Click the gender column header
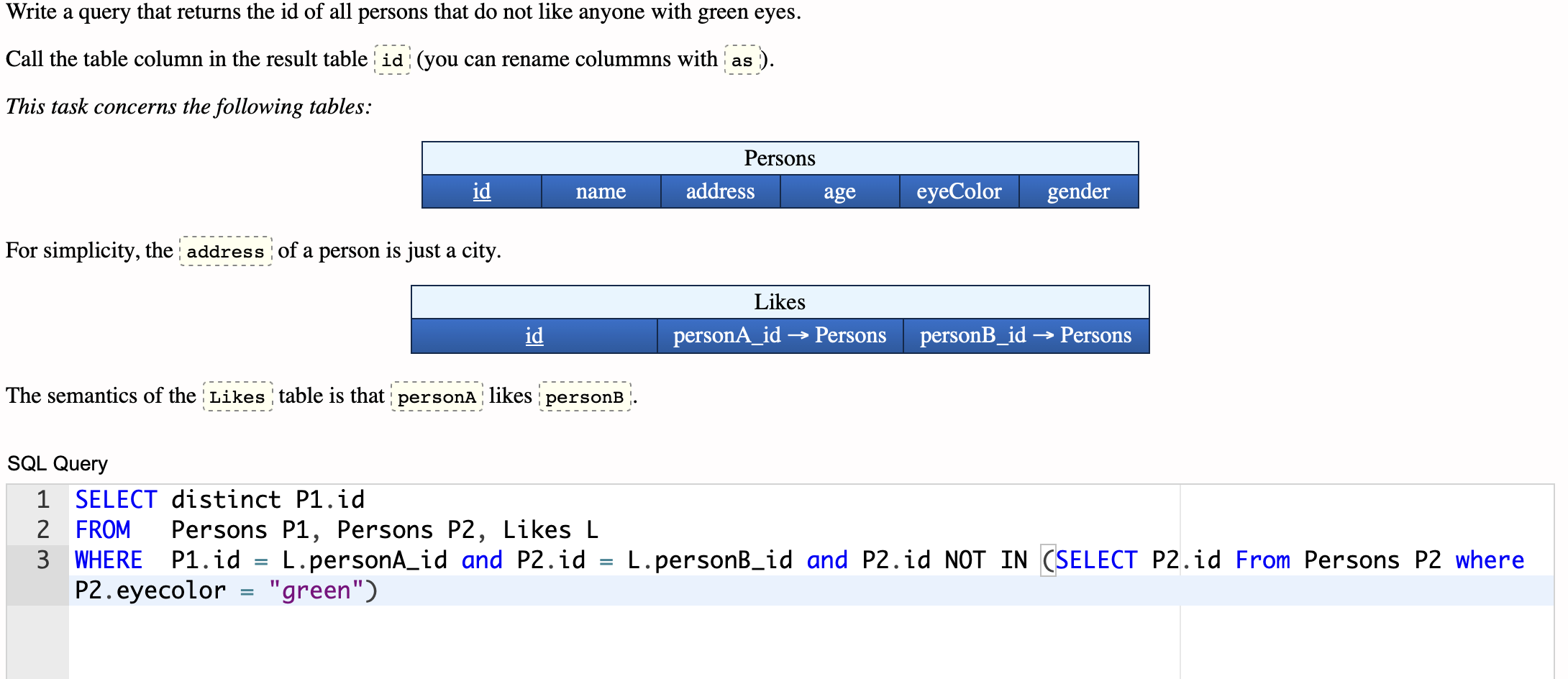Image resolution: width=1568 pixels, height=679 pixels. tap(1077, 191)
